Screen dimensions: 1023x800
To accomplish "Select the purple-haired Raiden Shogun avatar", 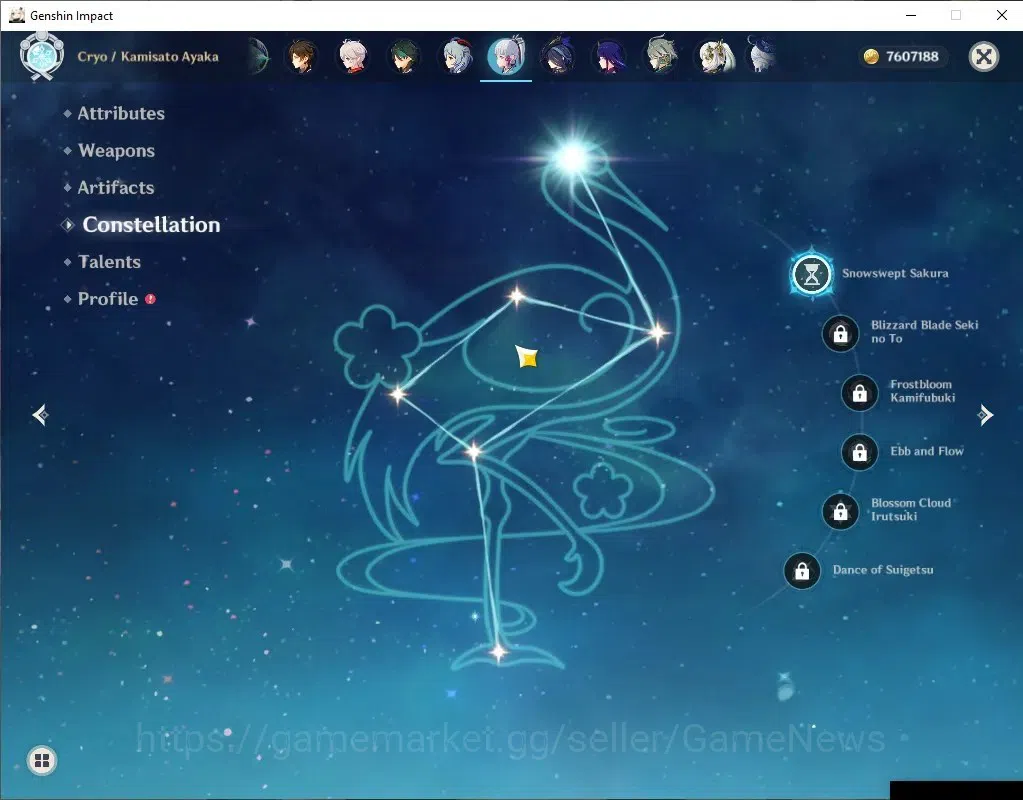I will 609,56.
